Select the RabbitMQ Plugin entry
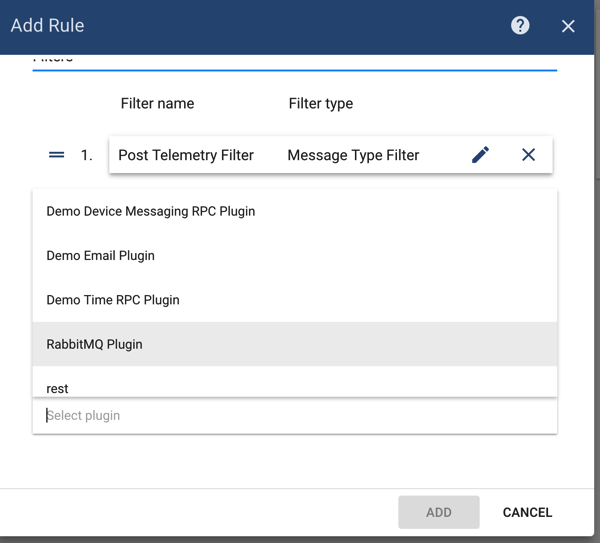 coord(94,344)
